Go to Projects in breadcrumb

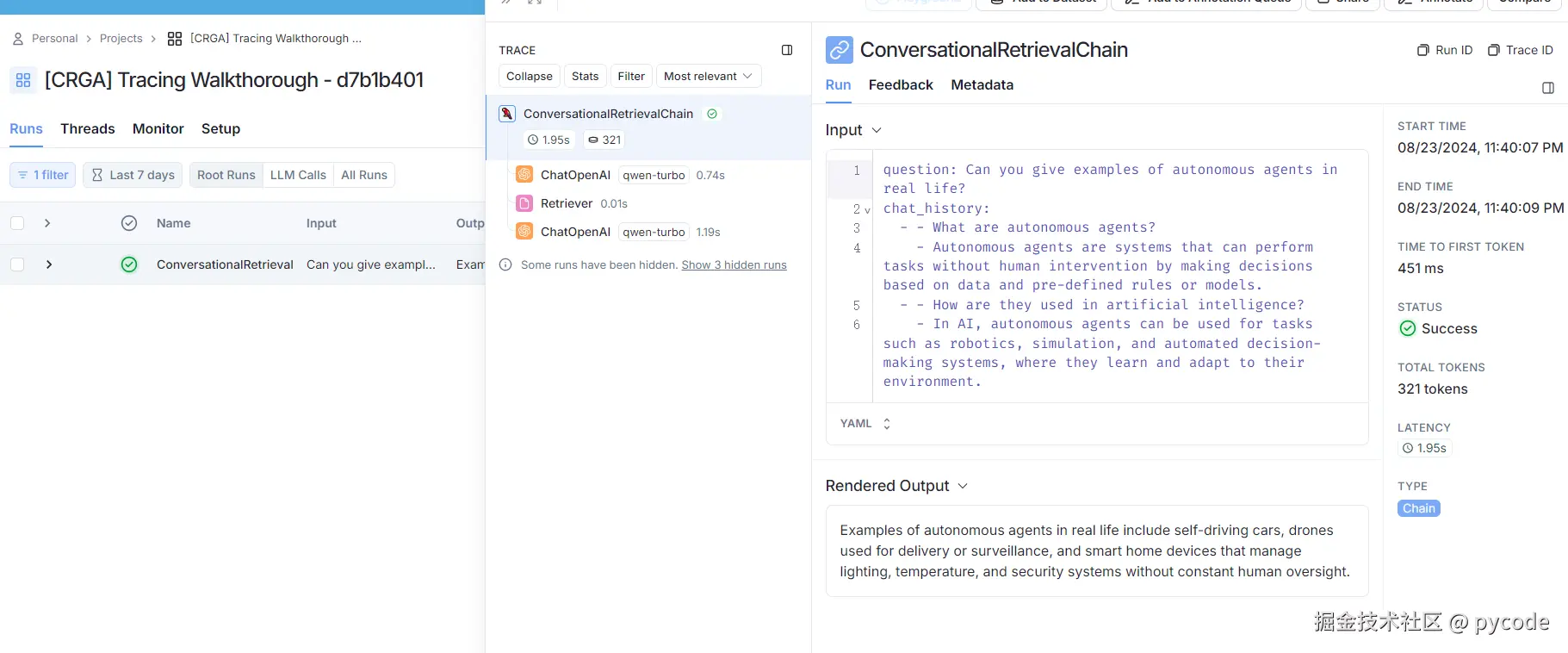tap(121, 39)
